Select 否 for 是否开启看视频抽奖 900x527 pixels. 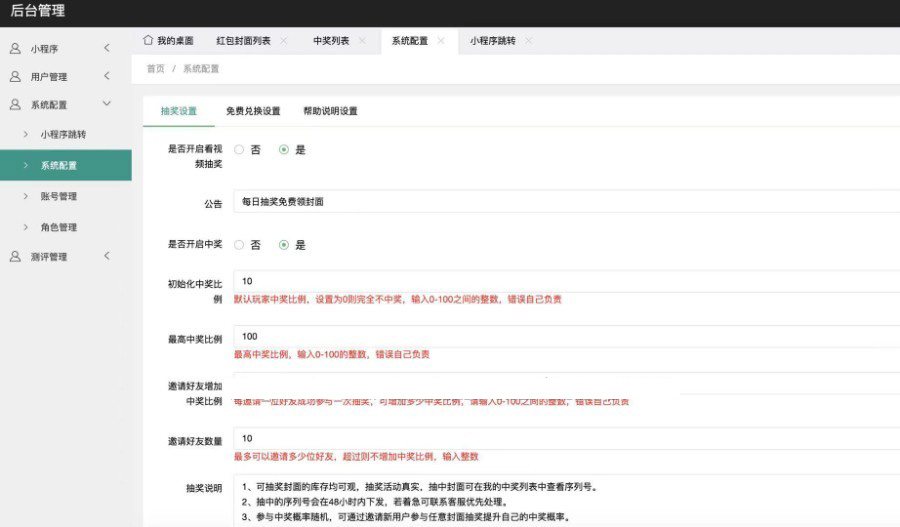(x=239, y=149)
